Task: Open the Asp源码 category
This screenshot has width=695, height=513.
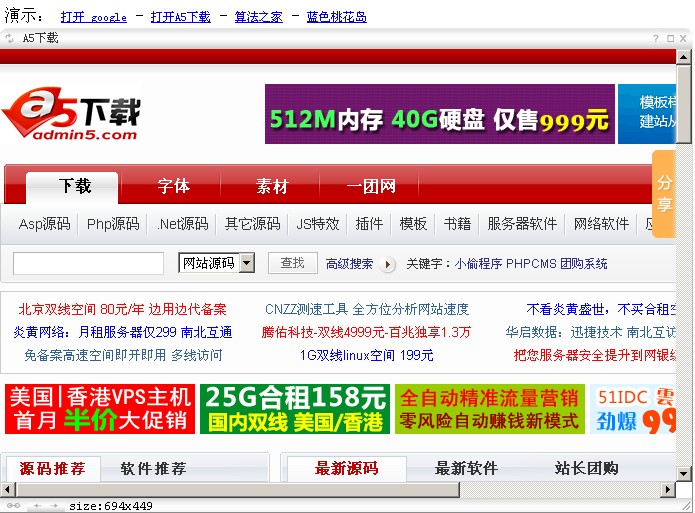Action: (44, 224)
